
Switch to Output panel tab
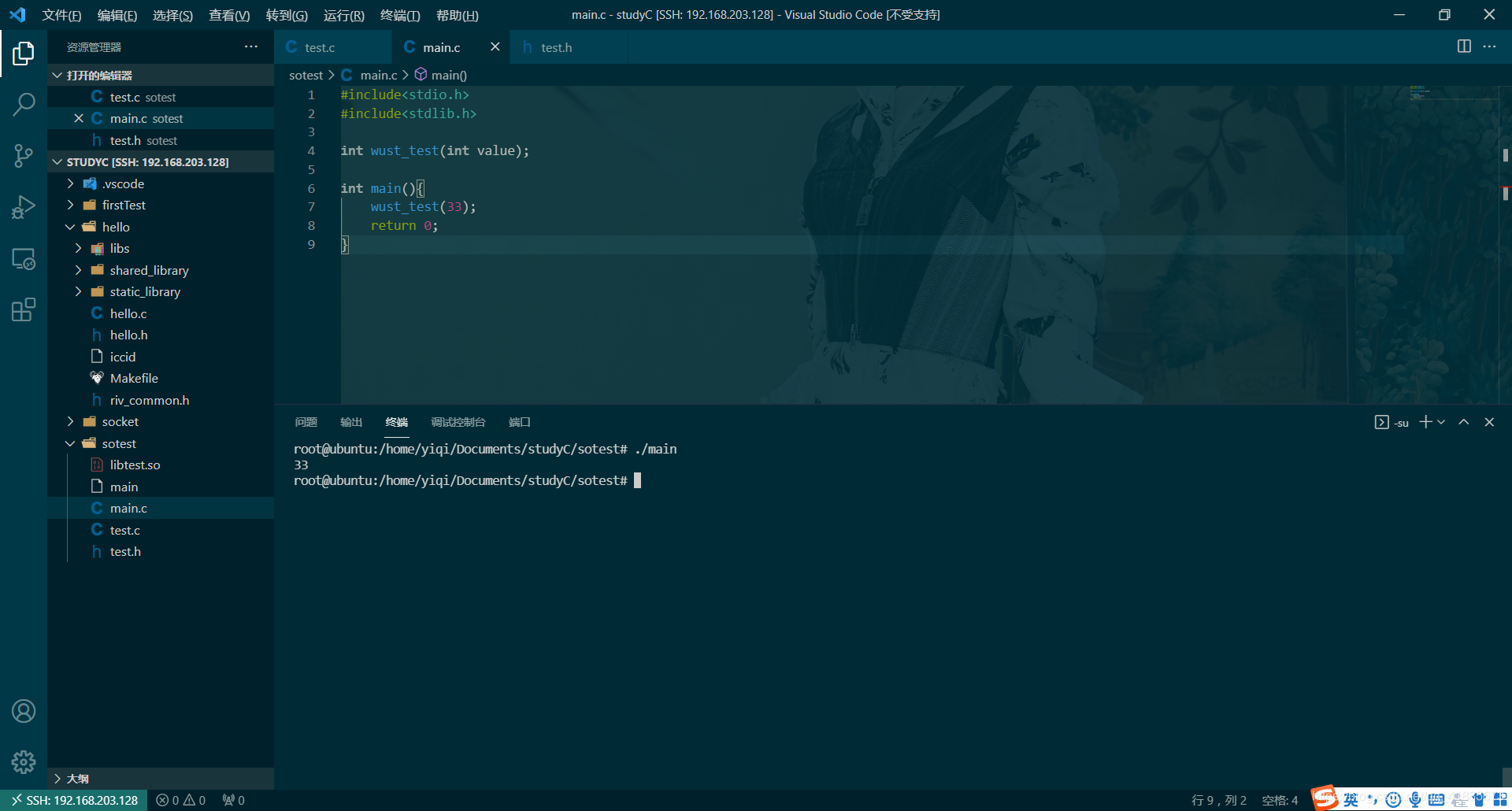(x=351, y=422)
